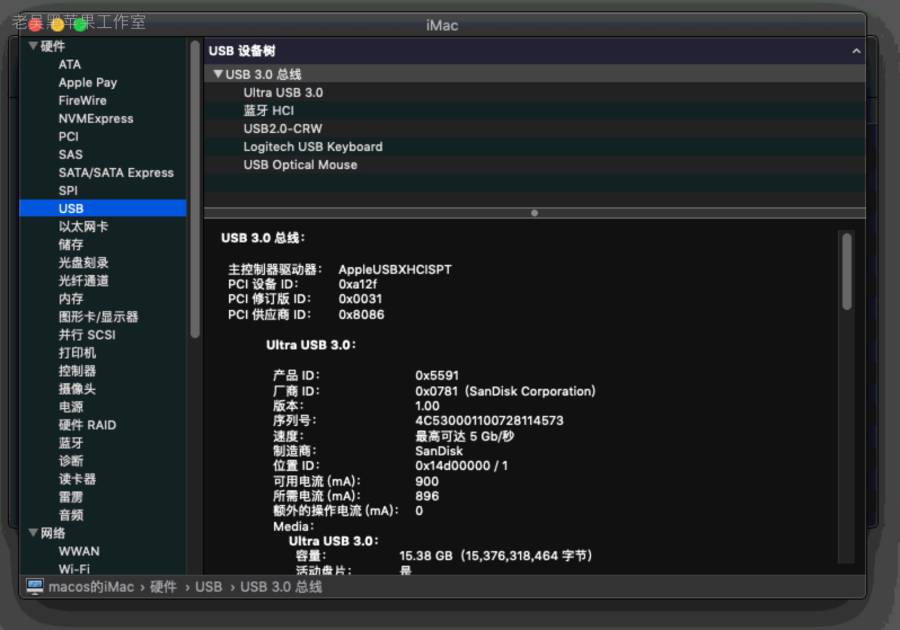Collapse the USB 3.0 总线 tree node
The image size is (900, 630).
click(218, 74)
